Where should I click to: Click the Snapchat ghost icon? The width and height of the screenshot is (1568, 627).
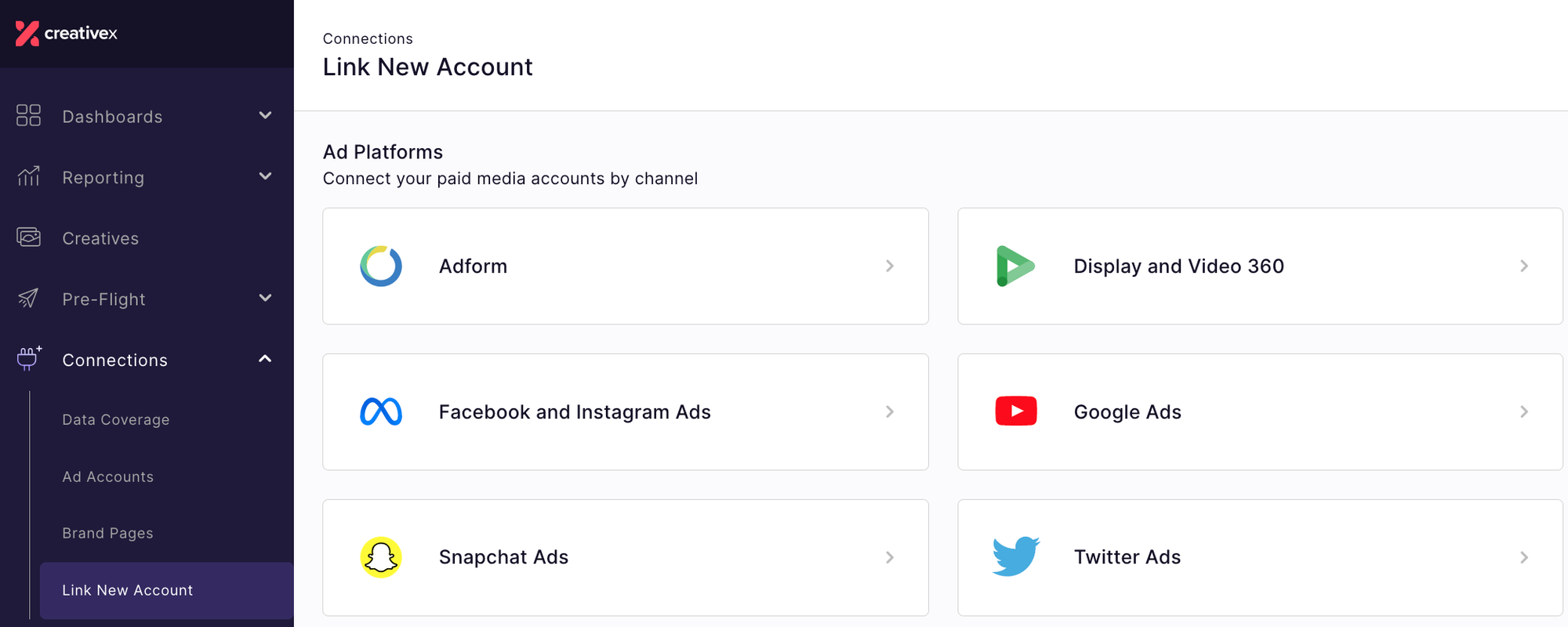click(381, 557)
